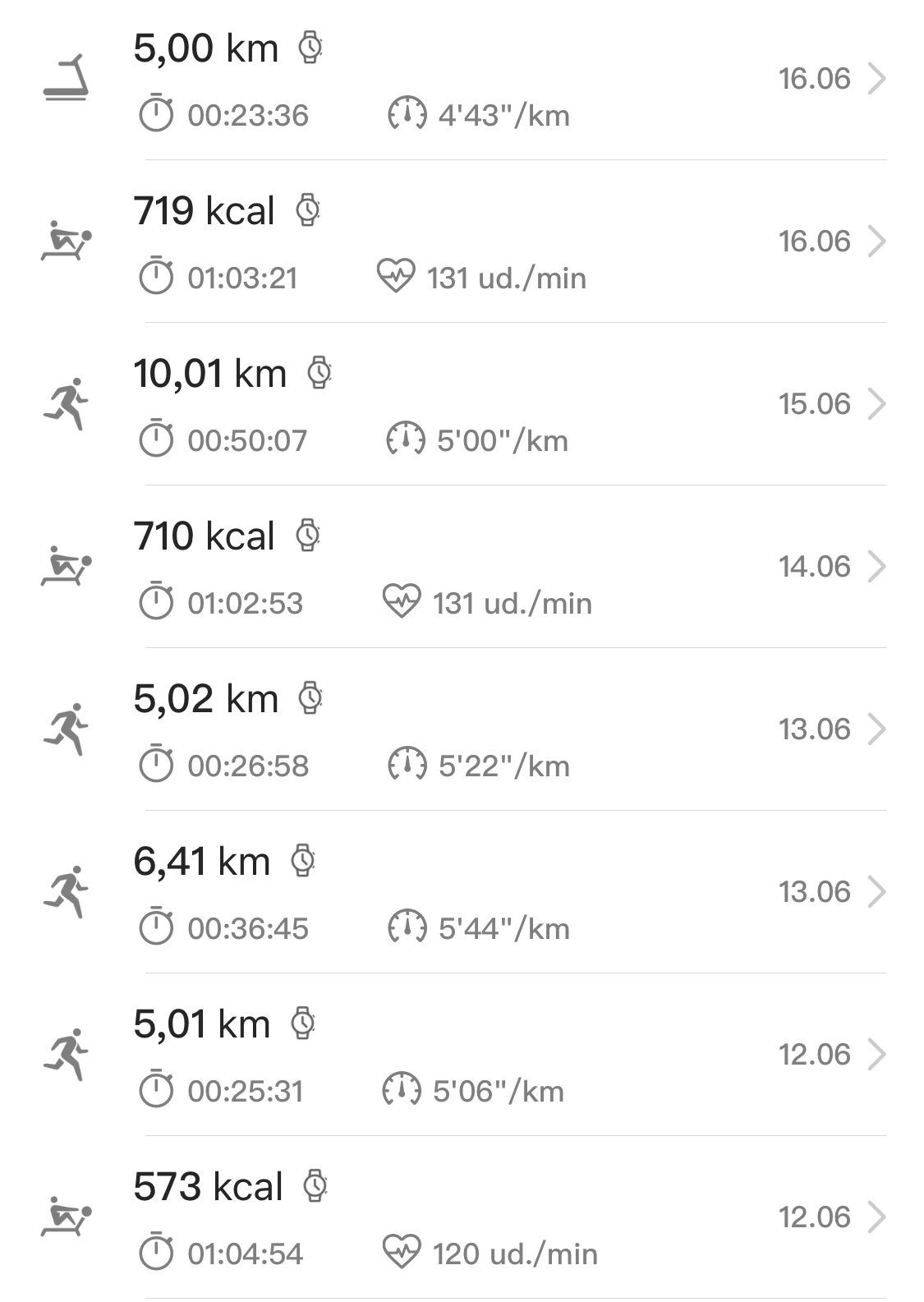
Task: Click the running icon beside 10,01 km
Action: [66, 403]
